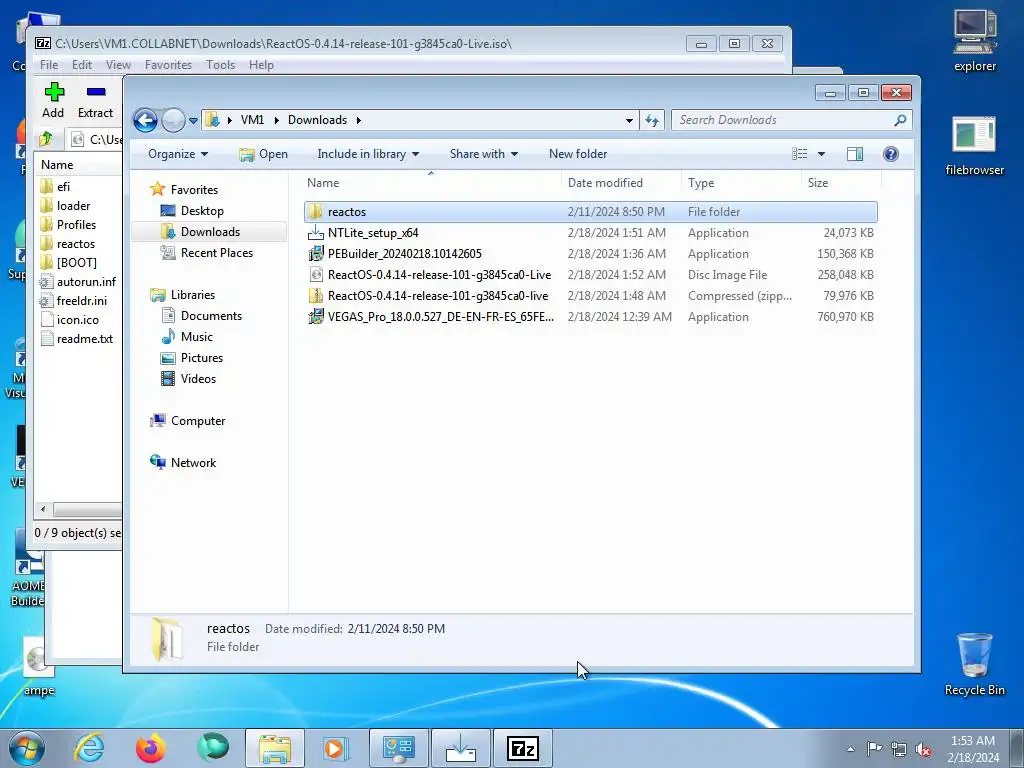Expand the arrow after VM1 in breadcrumb
Screen dimensions: 1024x768
(x=276, y=120)
